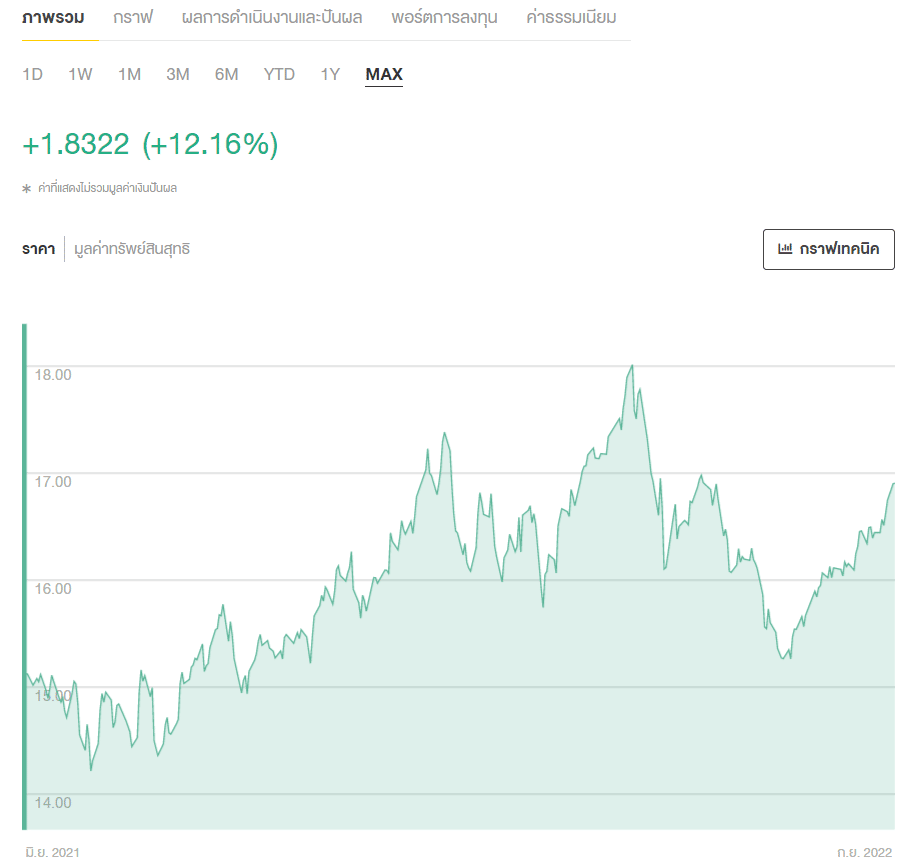This screenshot has height=864, width=918.
Task: Select the ค่าธรรมเนียม fees tab
Action: pyautogui.click(x=571, y=18)
